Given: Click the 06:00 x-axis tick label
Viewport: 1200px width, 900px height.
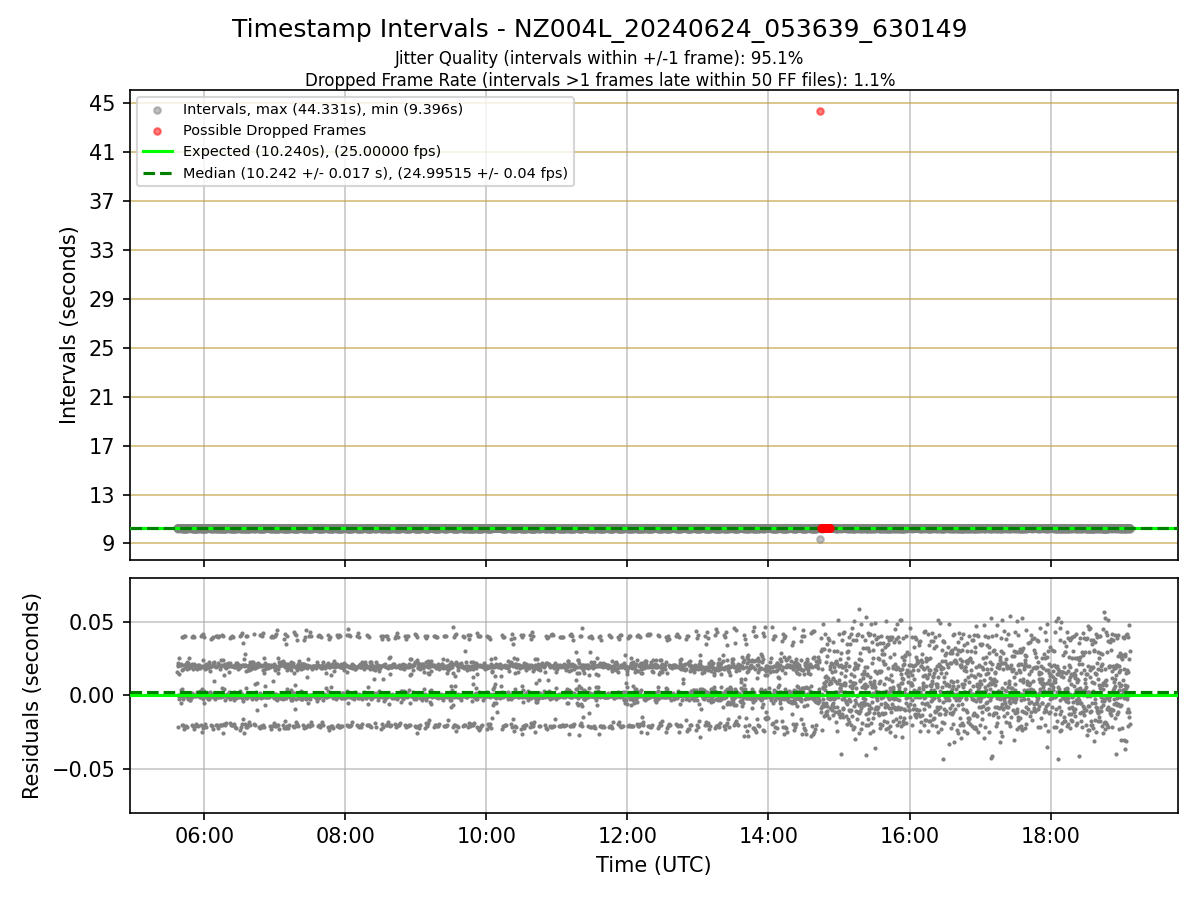Looking at the screenshot, I should click(x=204, y=834).
